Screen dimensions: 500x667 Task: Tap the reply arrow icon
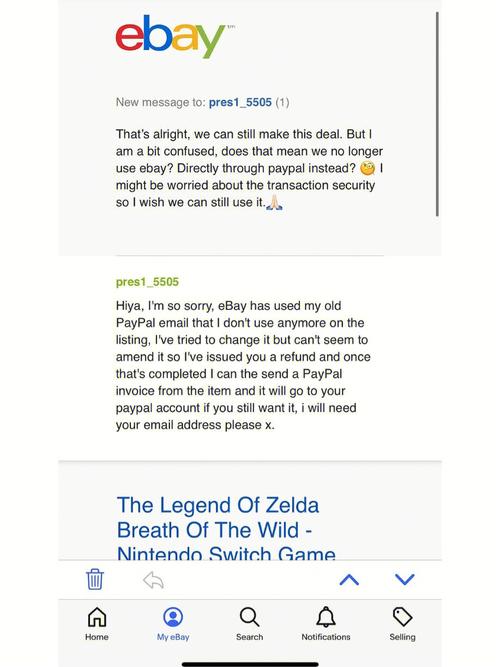[x=153, y=580]
